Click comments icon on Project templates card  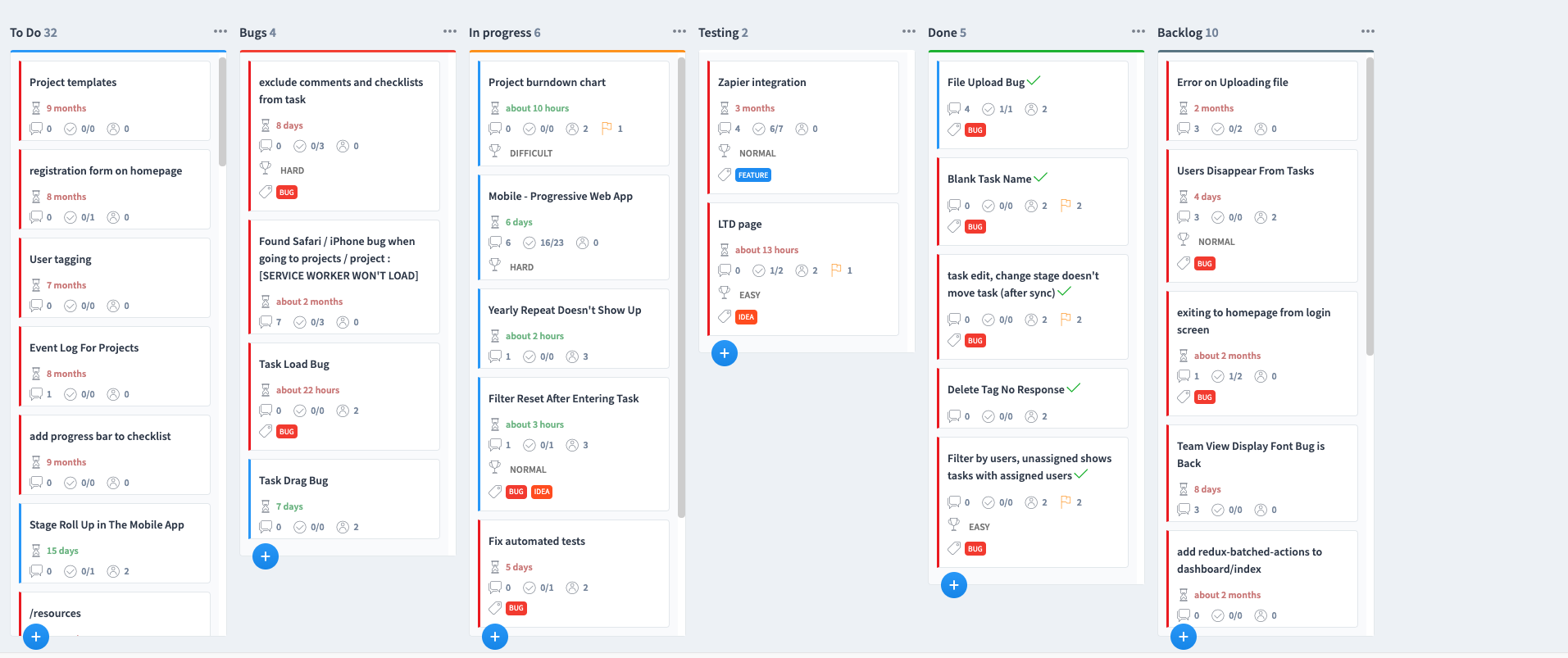coord(36,129)
